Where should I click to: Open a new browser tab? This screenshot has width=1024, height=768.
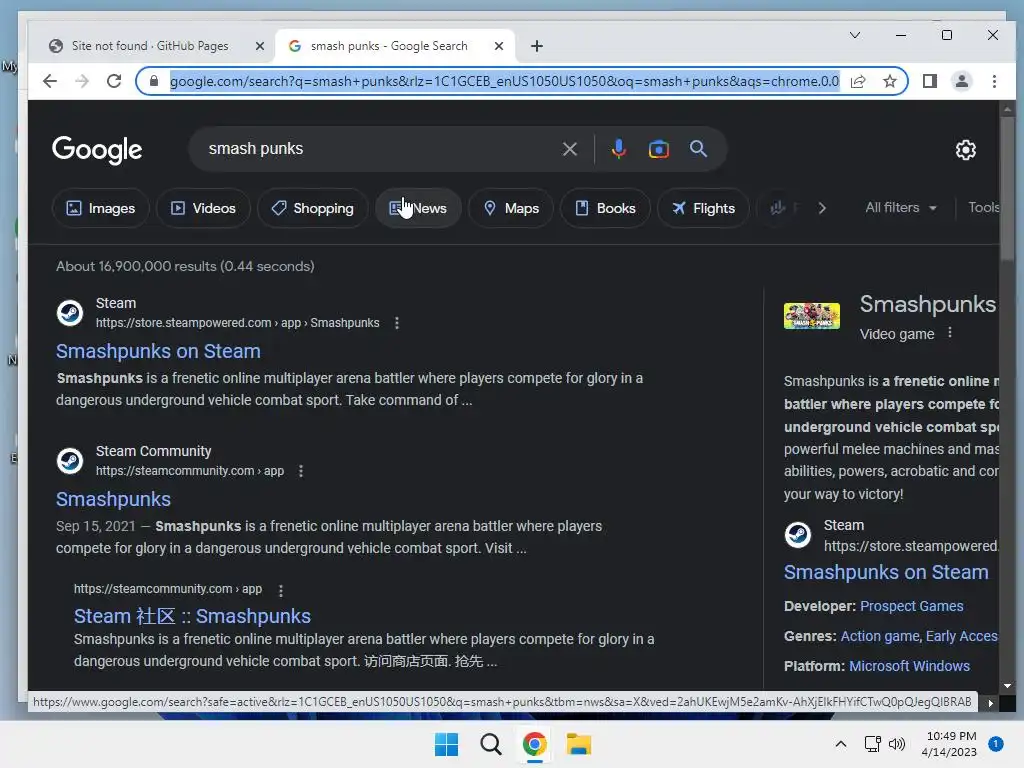click(536, 46)
